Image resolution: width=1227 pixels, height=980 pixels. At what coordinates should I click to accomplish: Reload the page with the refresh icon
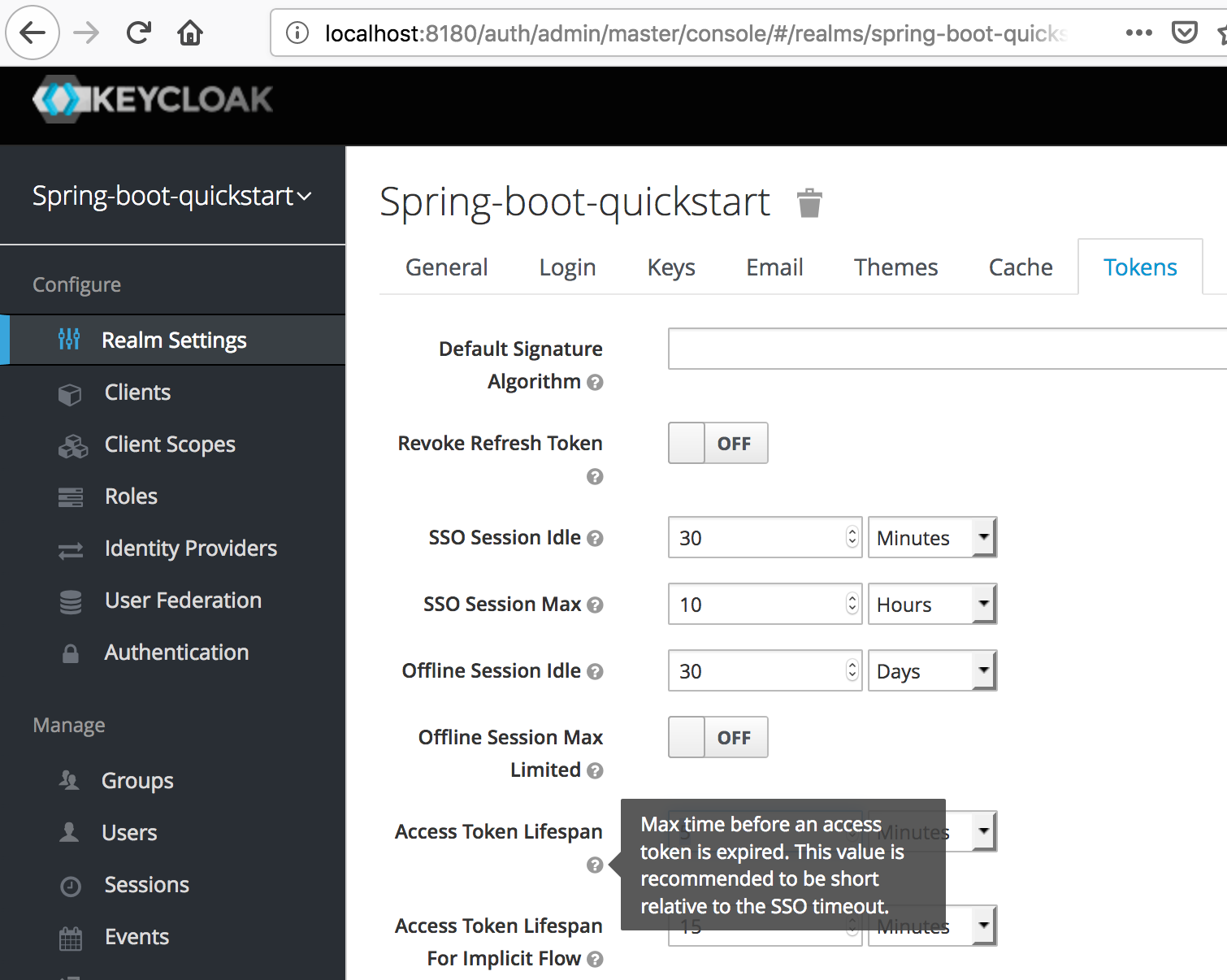(x=139, y=33)
